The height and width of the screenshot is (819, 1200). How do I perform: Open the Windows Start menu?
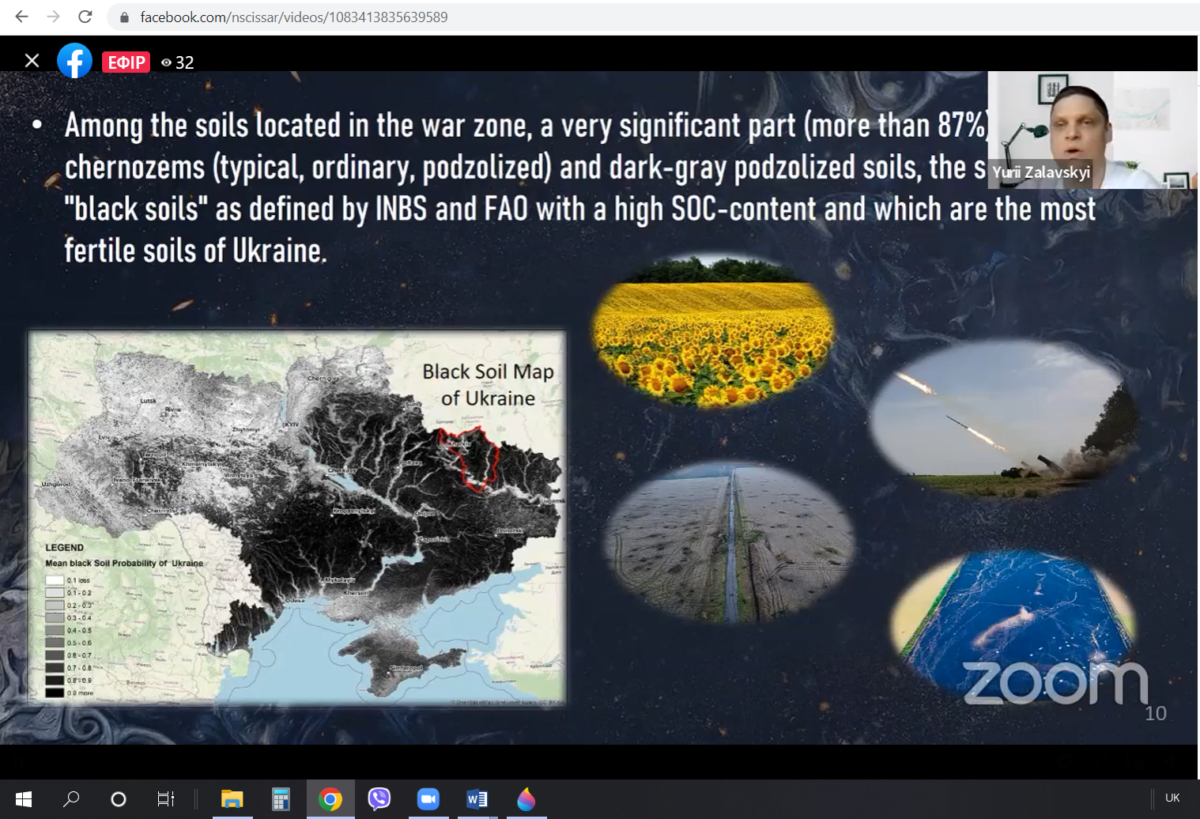(x=24, y=799)
